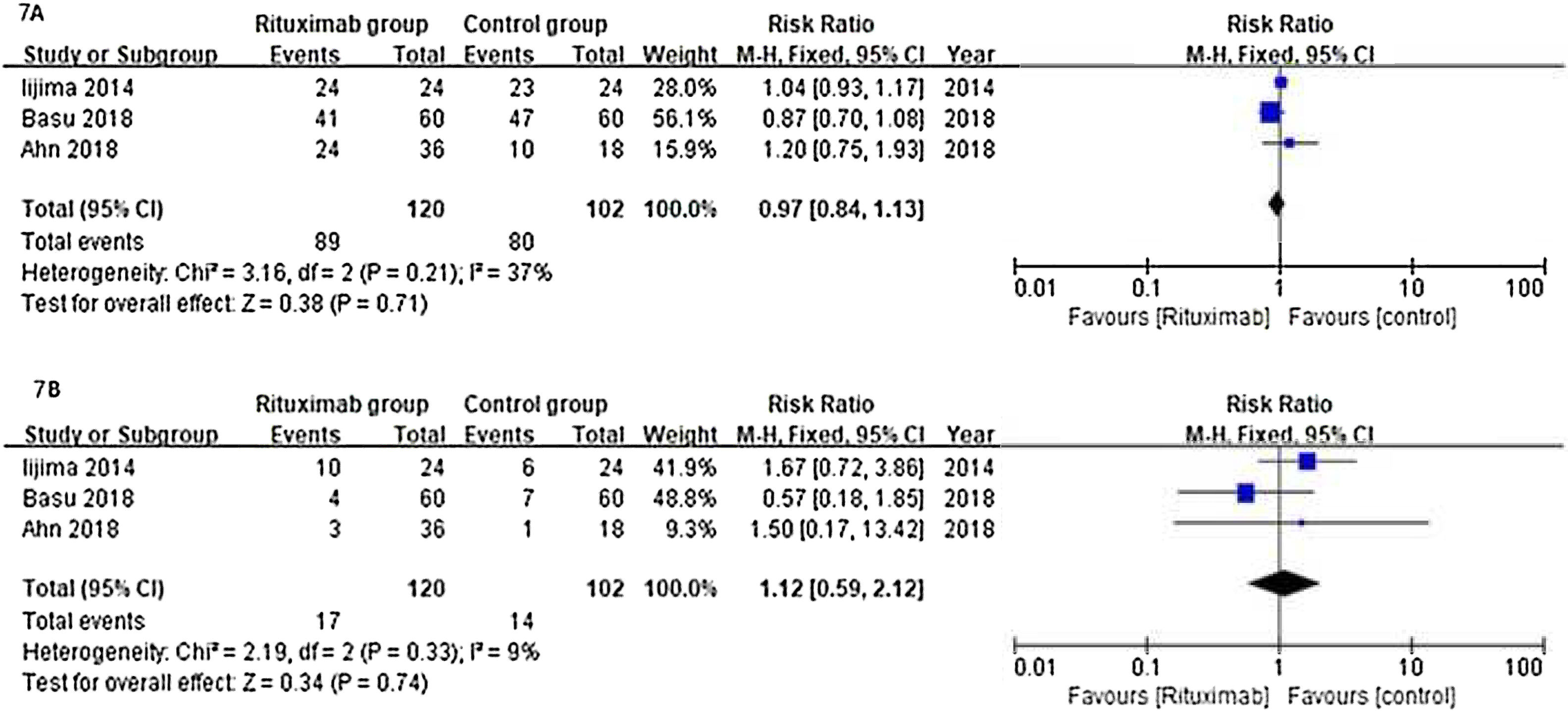Click the Heterogeneity line showing I² = 37%

pyautogui.click(x=286, y=273)
